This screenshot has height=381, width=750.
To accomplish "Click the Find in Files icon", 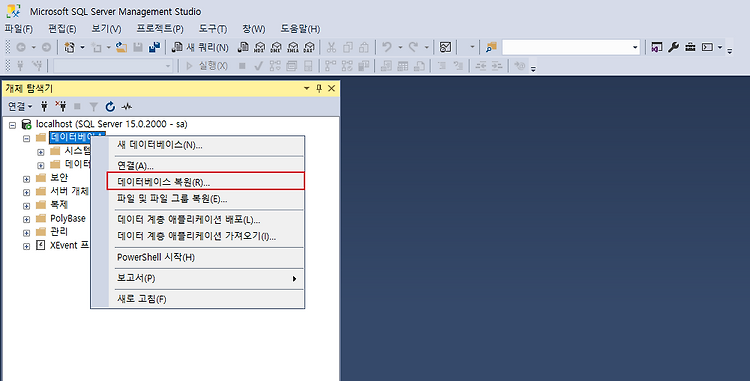I will point(491,47).
